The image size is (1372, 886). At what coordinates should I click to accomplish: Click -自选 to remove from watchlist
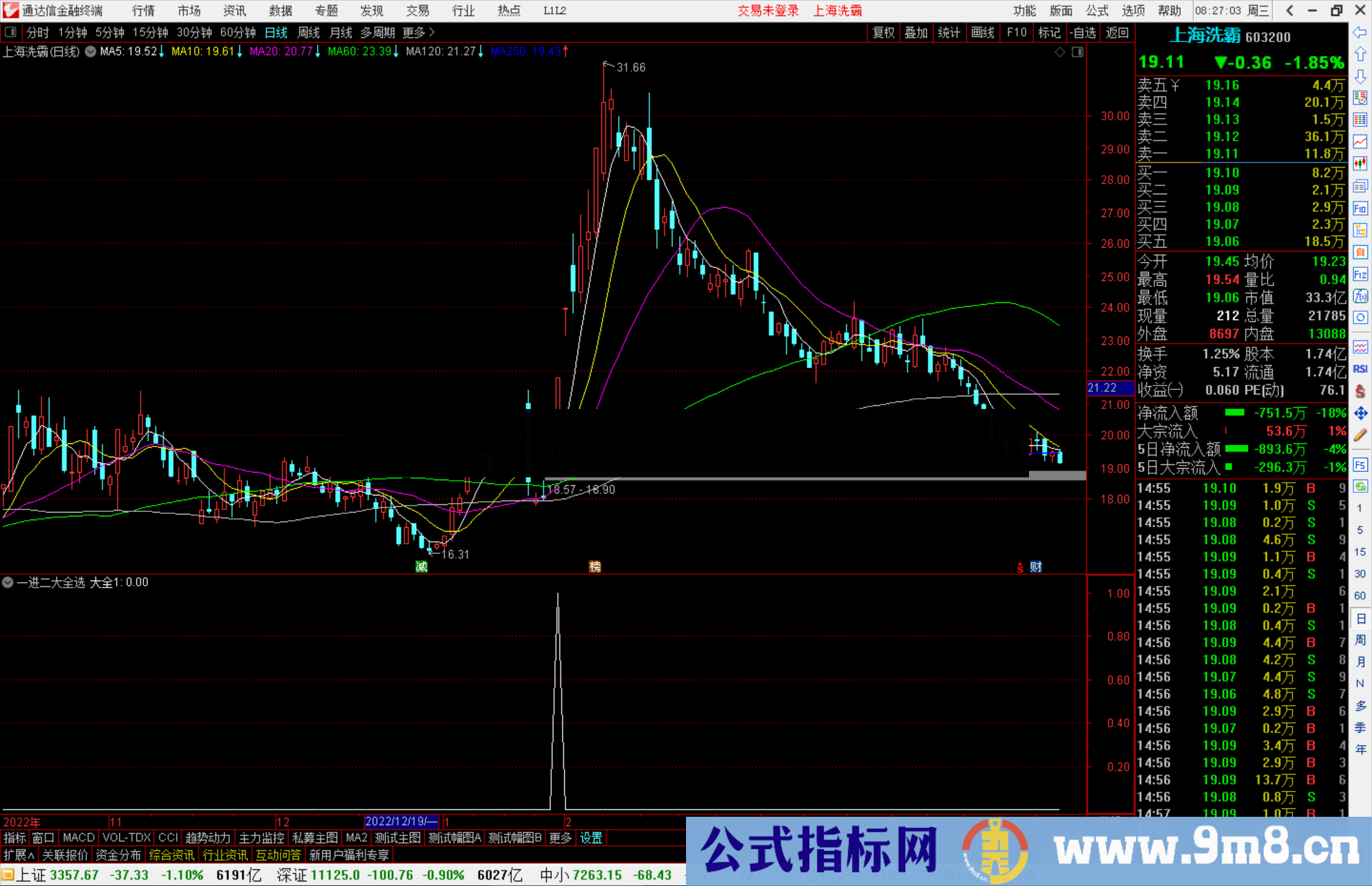pyautogui.click(x=1084, y=32)
